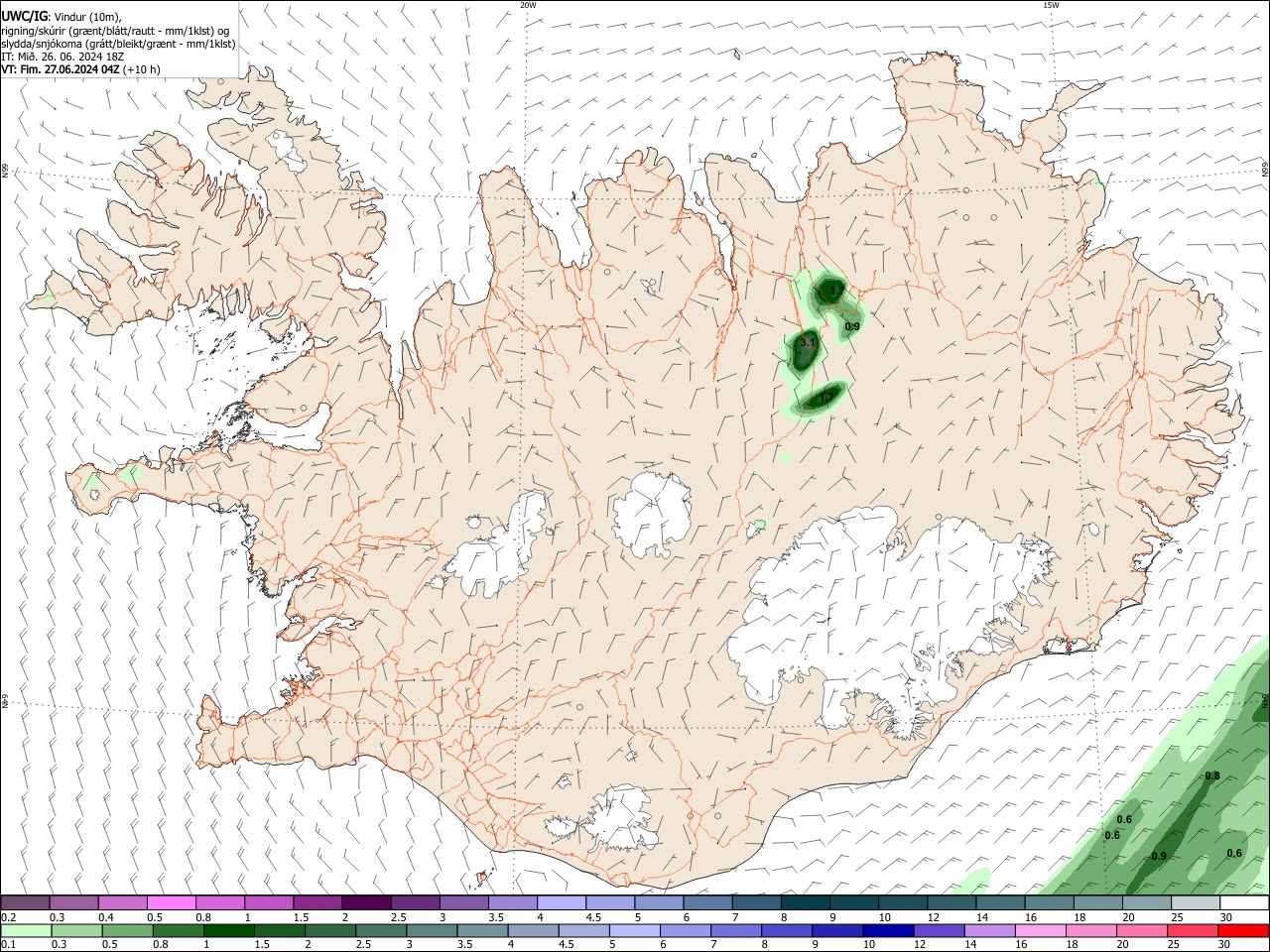Select the navy 10 swatch in lower legend row
The width and height of the screenshot is (1270, 952).
[x=888, y=930]
